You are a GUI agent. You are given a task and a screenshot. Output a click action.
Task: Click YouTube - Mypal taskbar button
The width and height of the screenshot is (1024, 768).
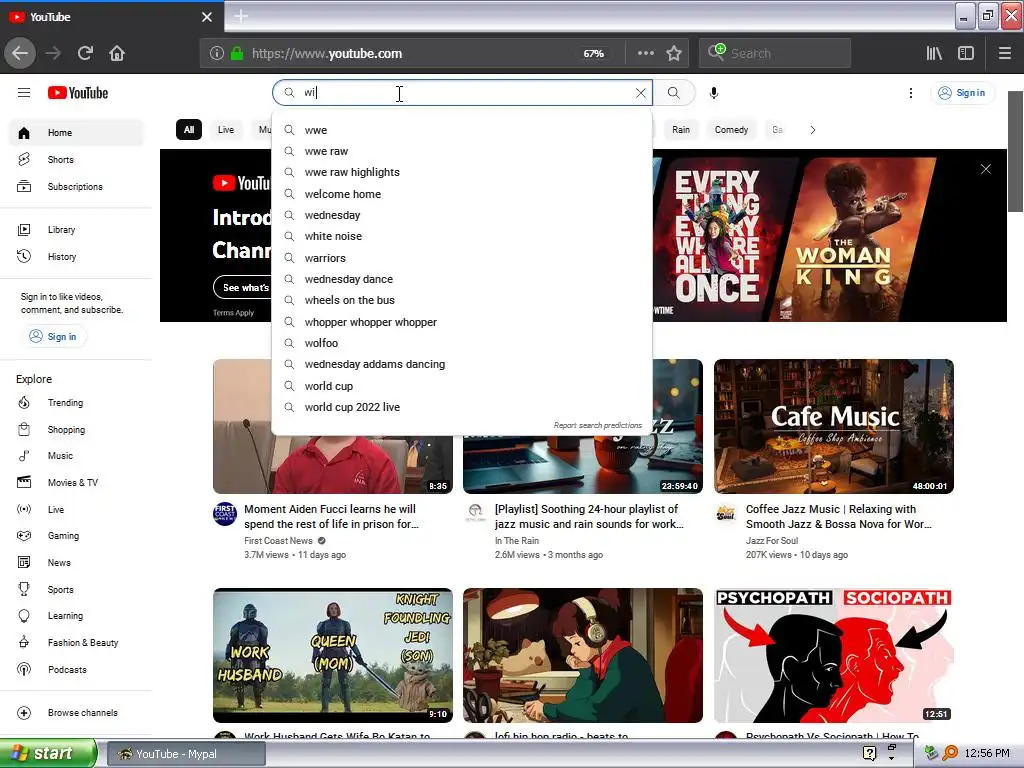tap(185, 754)
